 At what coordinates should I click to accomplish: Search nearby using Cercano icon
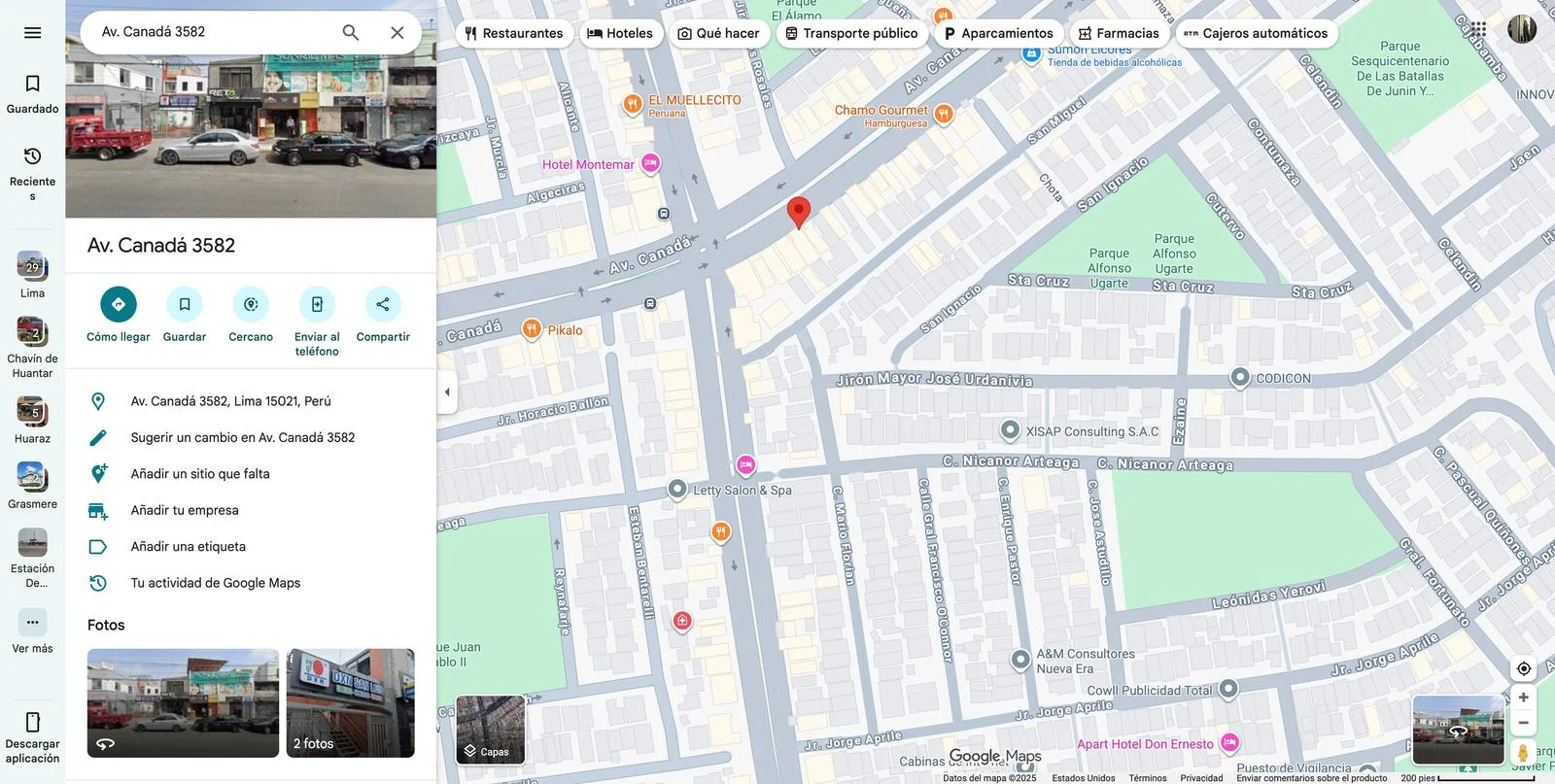pos(251,304)
